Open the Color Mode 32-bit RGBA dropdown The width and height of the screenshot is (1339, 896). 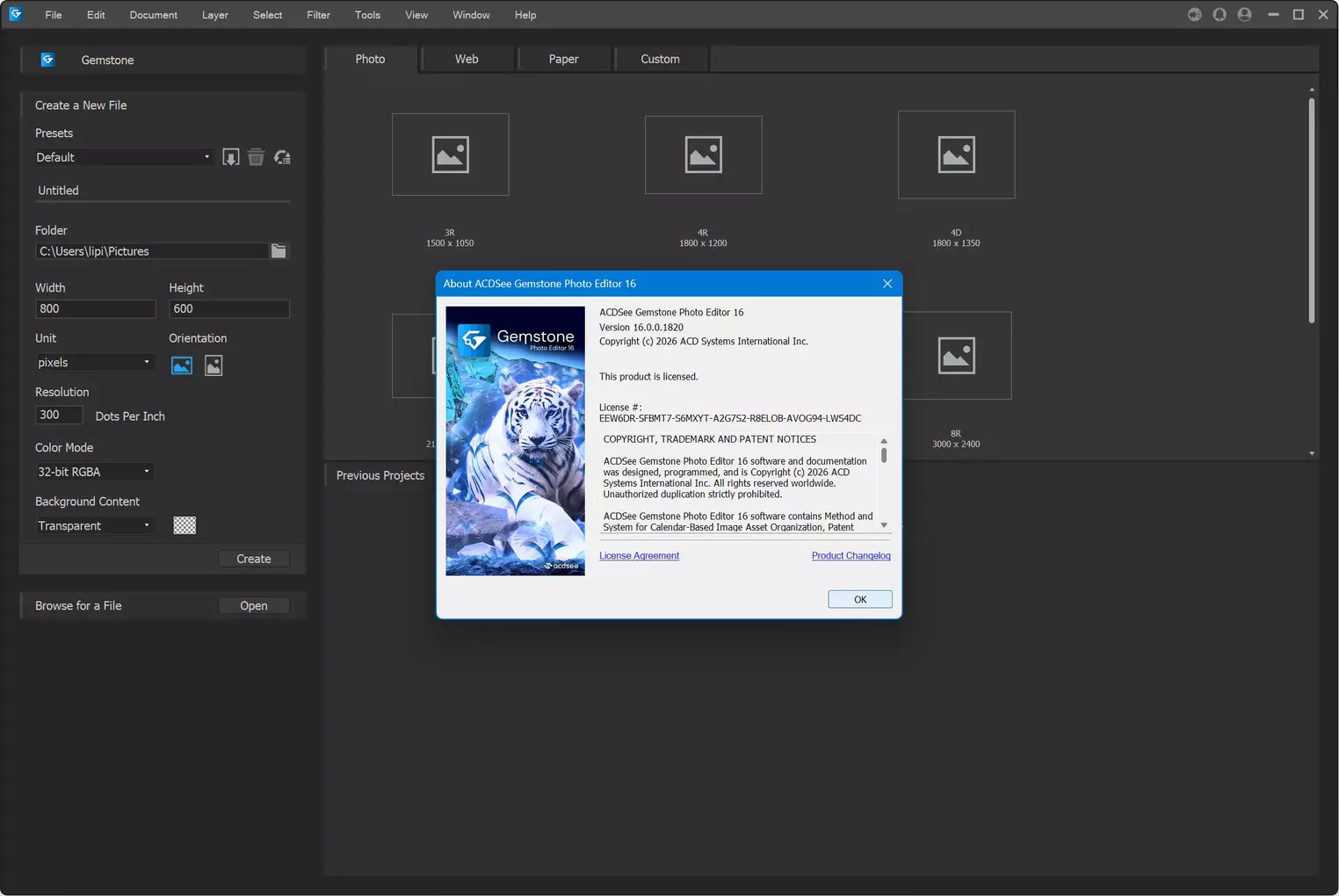pos(94,472)
